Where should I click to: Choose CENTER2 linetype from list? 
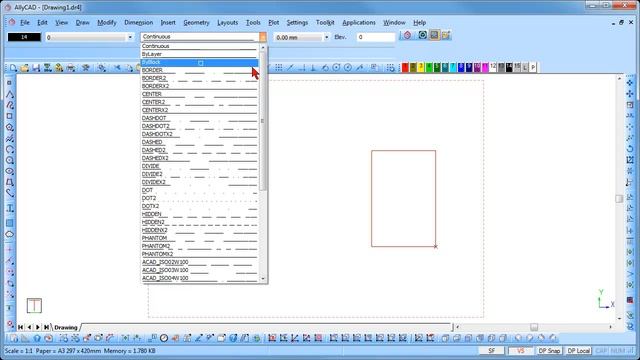pos(200,102)
